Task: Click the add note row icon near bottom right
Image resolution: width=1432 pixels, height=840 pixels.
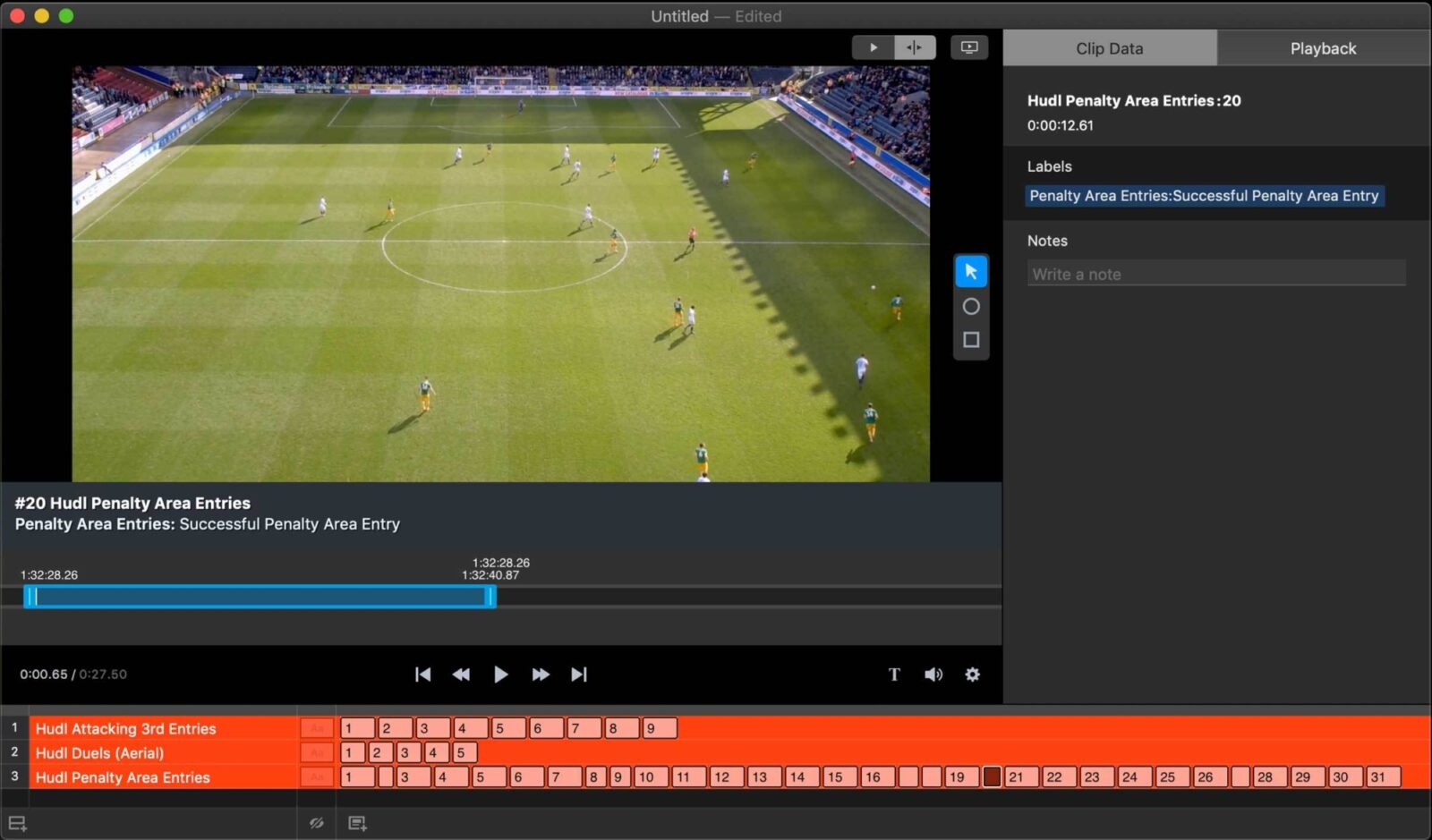Action: tap(358, 822)
